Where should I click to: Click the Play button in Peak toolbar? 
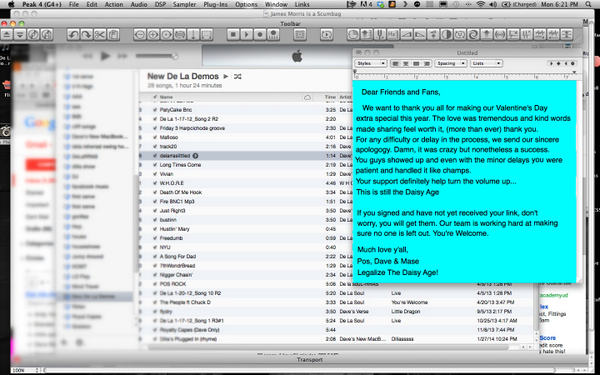246,35
